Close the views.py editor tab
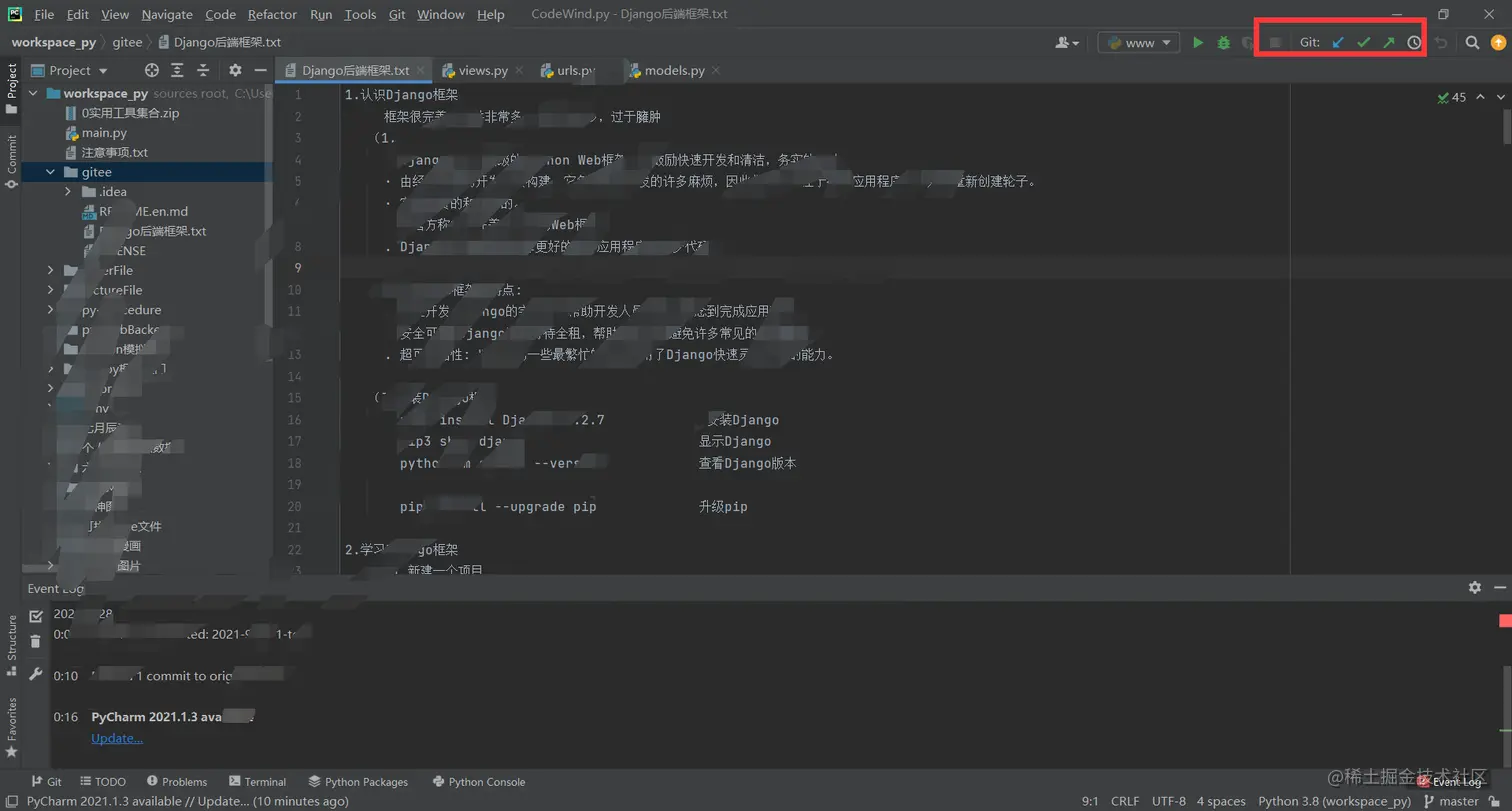Viewport: 1512px width, 811px height. 521,71
